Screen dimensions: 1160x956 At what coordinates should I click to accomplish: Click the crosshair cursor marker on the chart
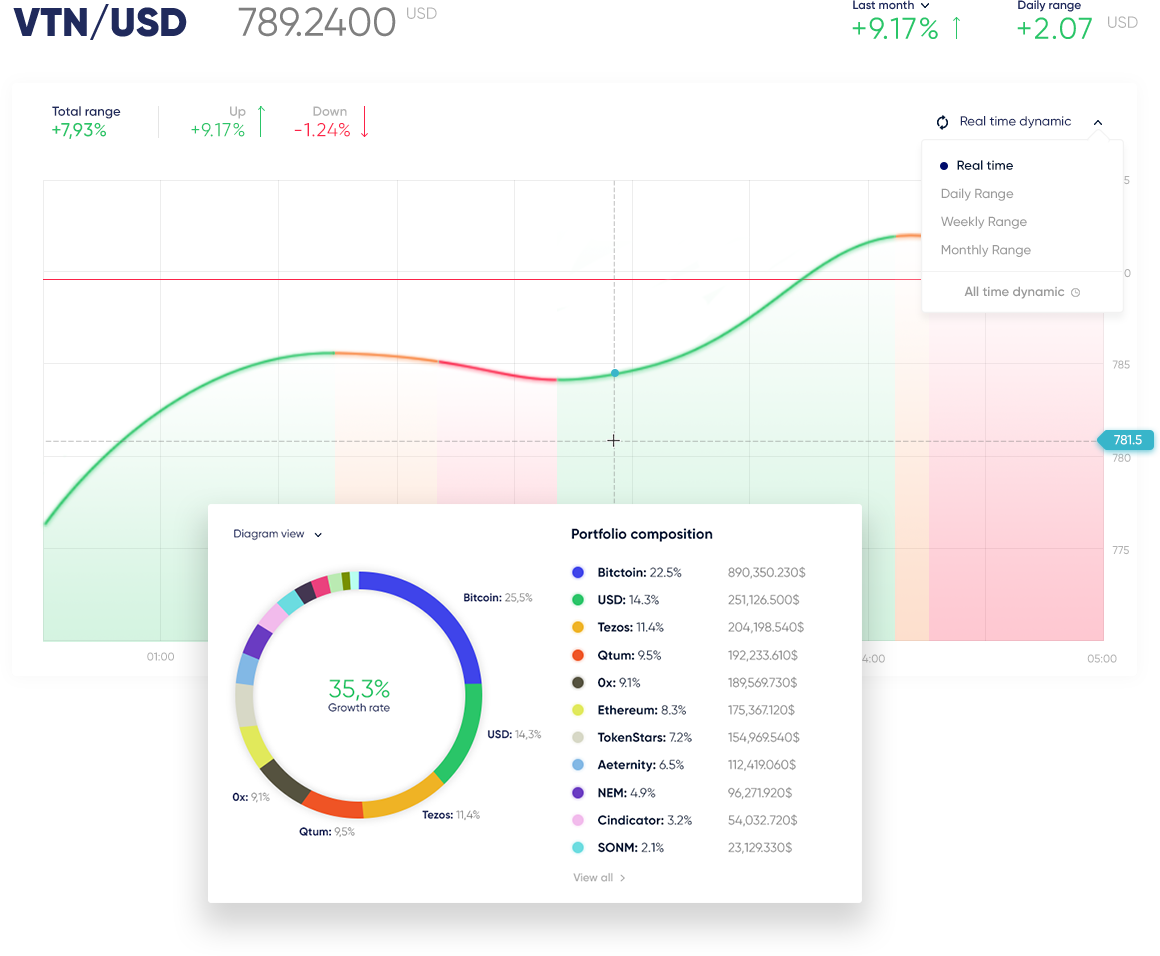click(x=613, y=440)
